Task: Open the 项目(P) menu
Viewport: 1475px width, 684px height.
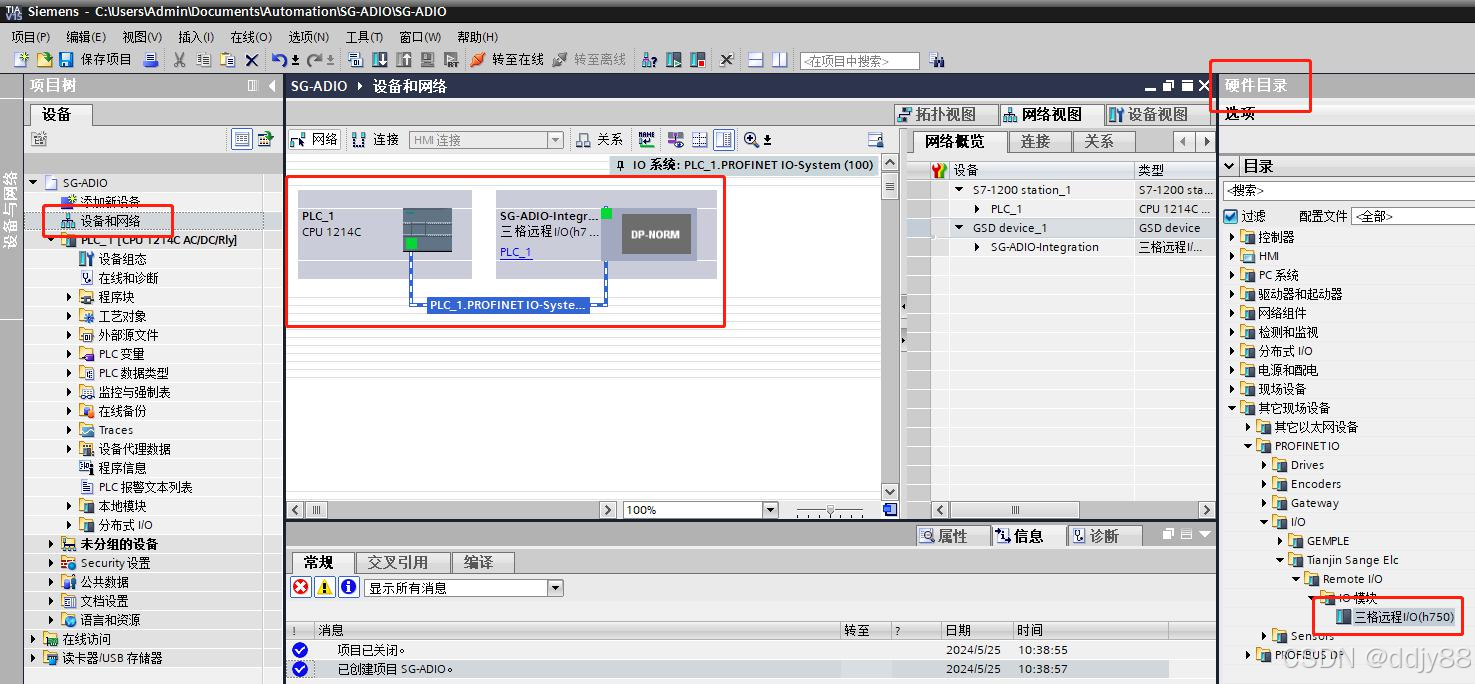Action: click(x=31, y=37)
